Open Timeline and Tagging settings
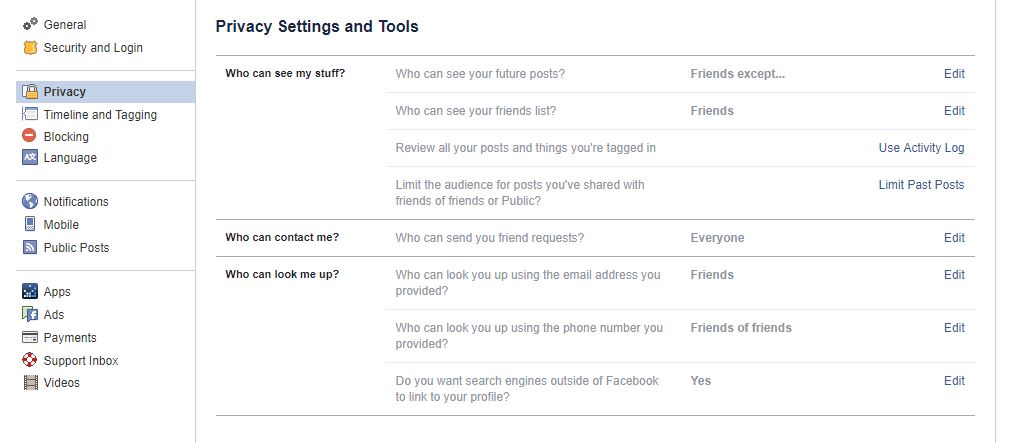Screen dimensions: 1020x443 point(100,114)
